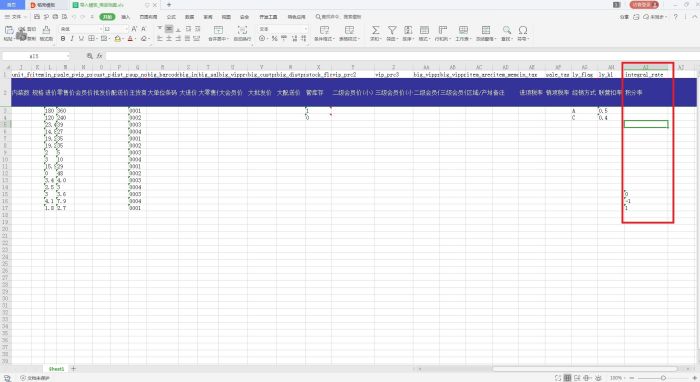Screen dimensions: 700x382
Task: Click the Conditional Formatting icon
Action: 325,30
